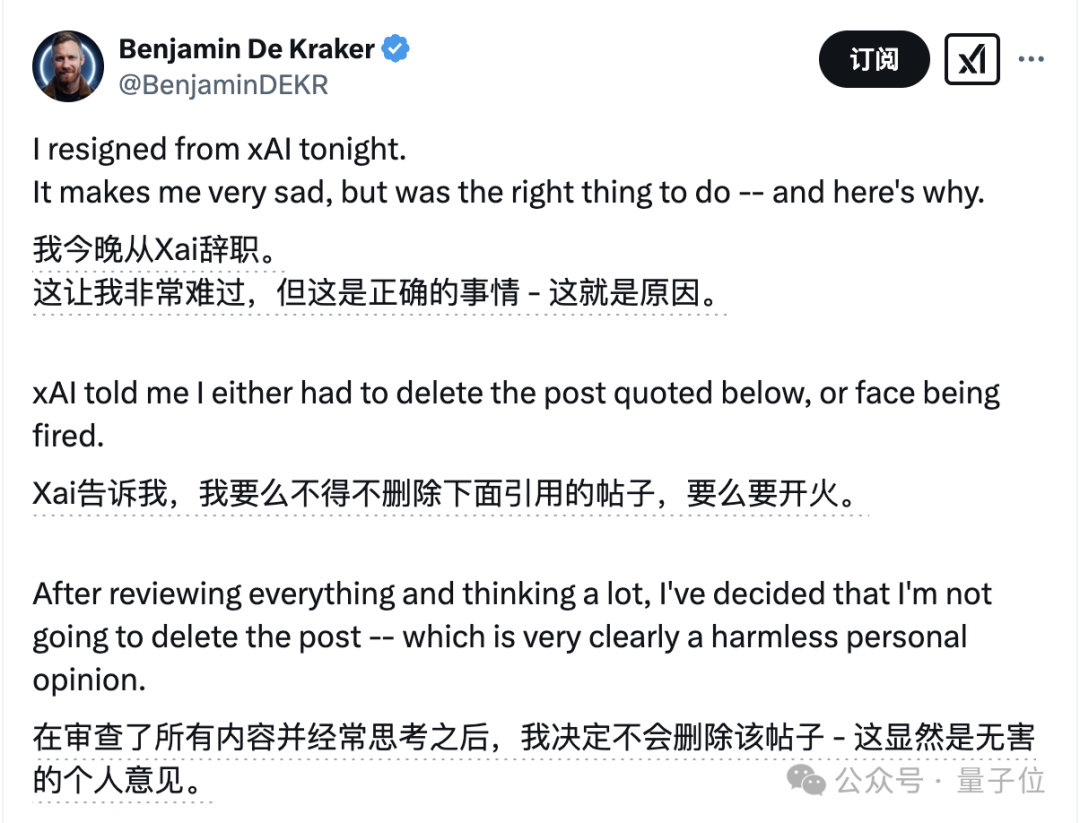Viewport: 1080px width, 823px height.
Task: Click the word 'fired.' in the post
Action: 68,436
